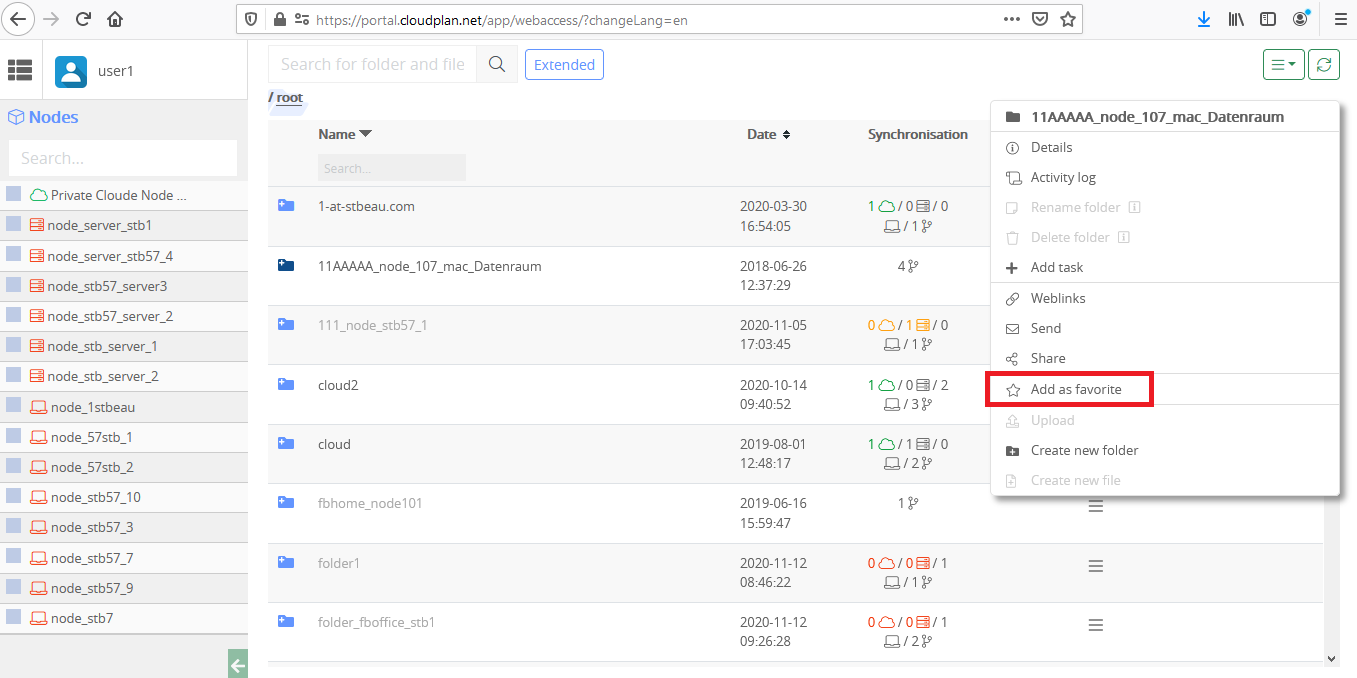Open row menu for folder_fboffice_stb1
This screenshot has height=678, width=1357.
(1096, 625)
